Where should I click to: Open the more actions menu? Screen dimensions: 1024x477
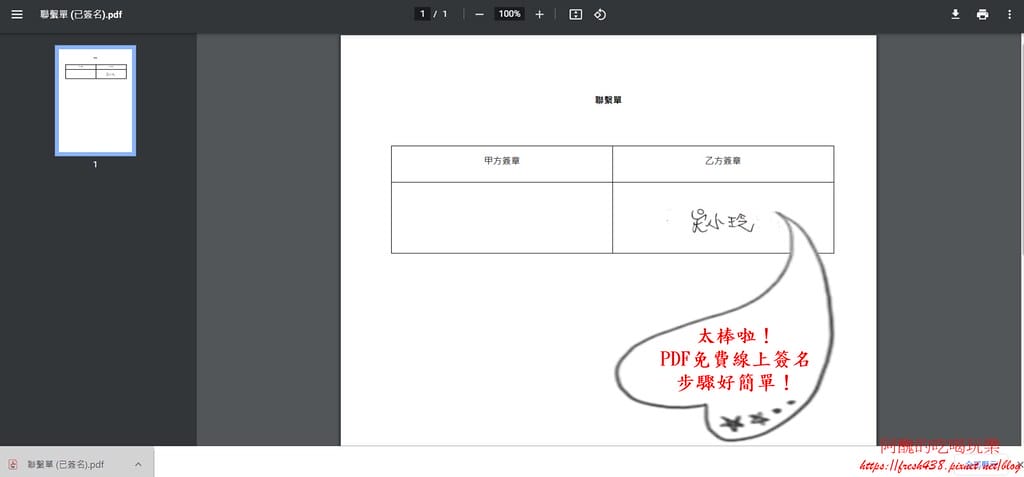coord(1009,14)
